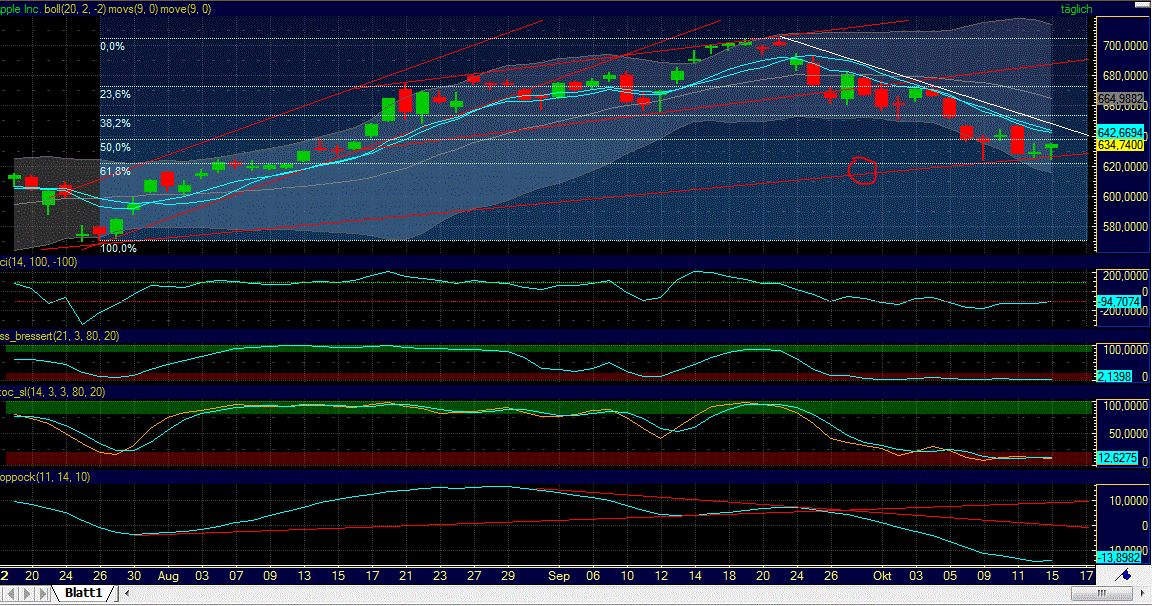Click the 700,0000 price axis label
This screenshot has width=1152, height=606.
click(x=1126, y=46)
